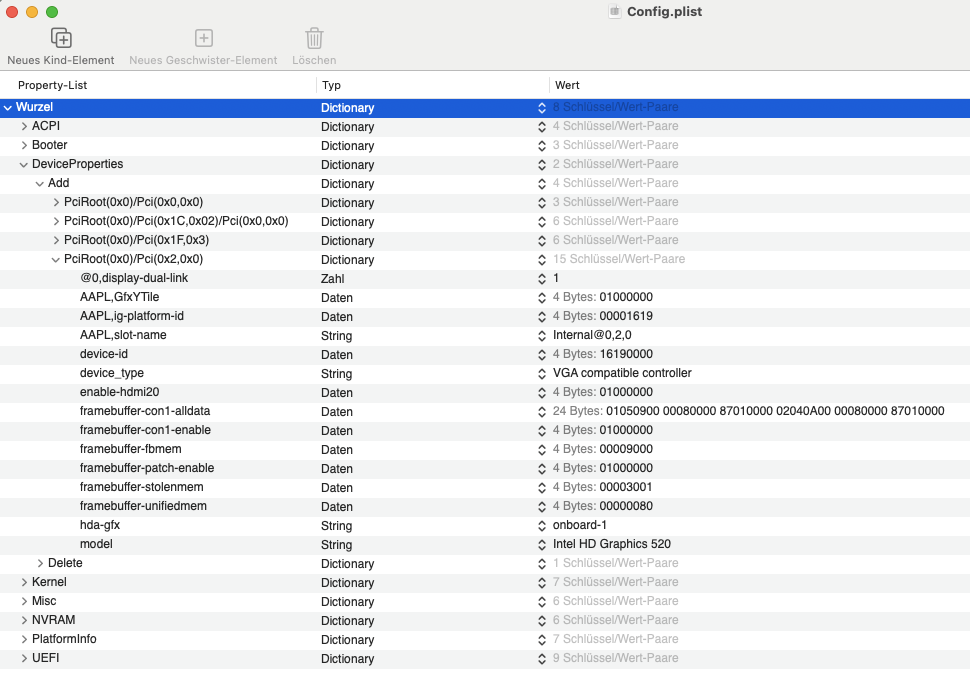The image size is (970, 680).
Task: Click value VGA compatible controller
Action: [622, 373]
